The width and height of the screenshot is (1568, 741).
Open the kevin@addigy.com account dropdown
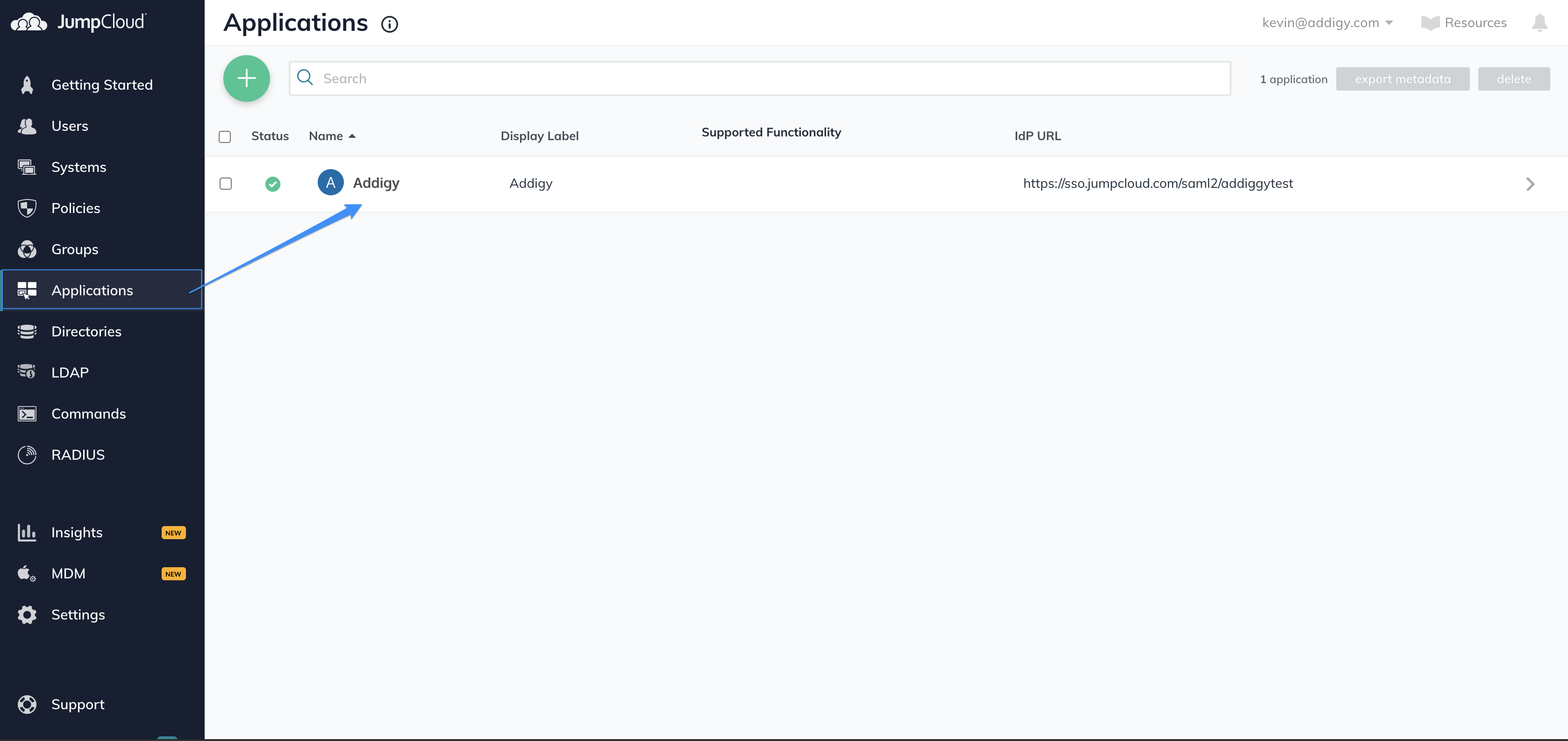click(x=1327, y=22)
